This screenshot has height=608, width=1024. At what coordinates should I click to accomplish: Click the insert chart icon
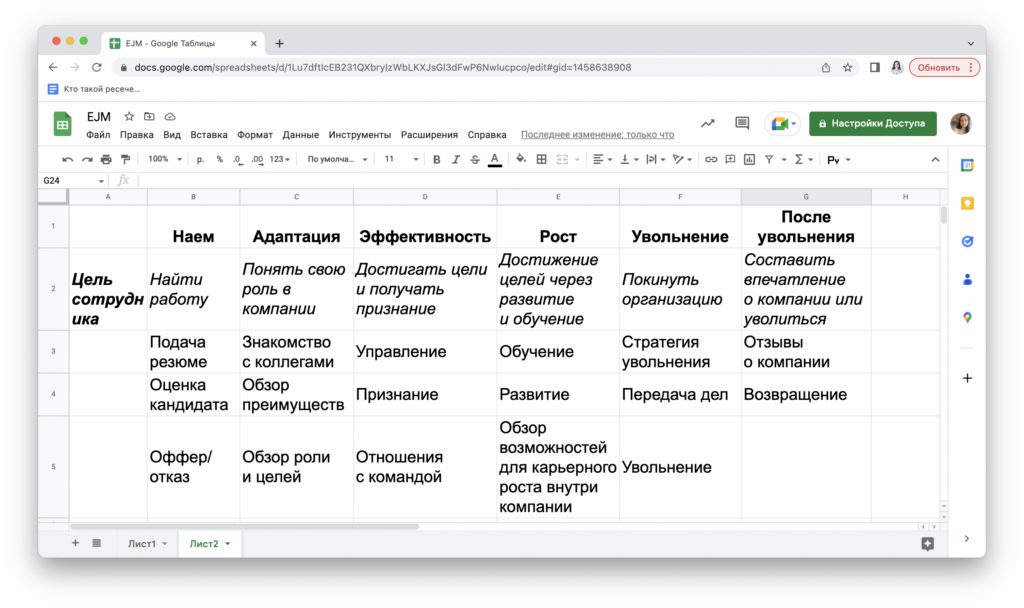point(749,159)
